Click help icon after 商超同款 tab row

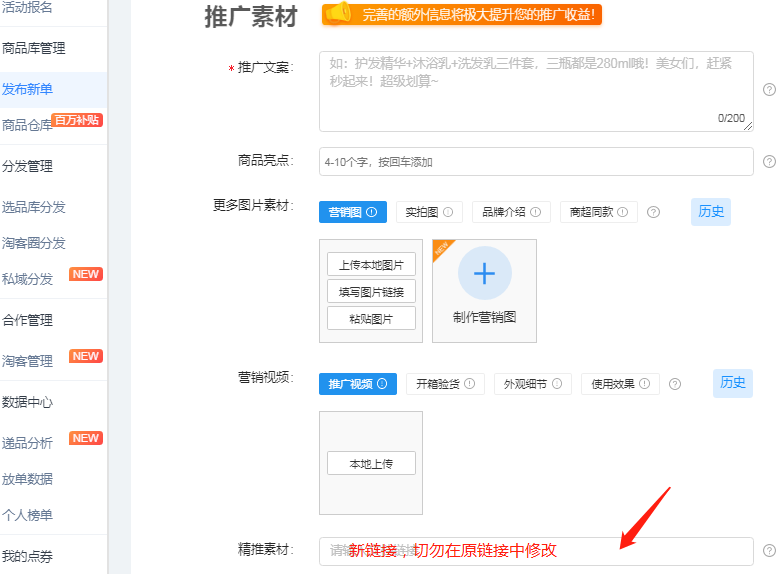653,212
